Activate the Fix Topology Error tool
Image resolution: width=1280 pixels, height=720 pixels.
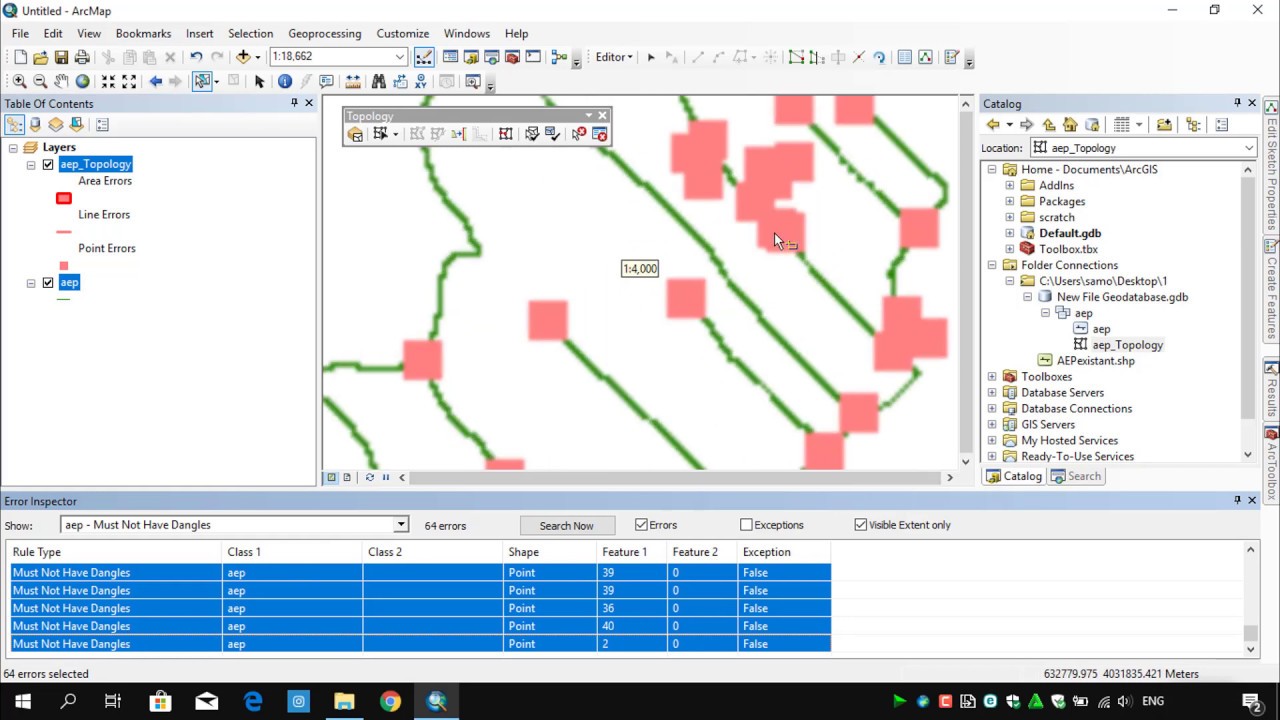point(579,134)
